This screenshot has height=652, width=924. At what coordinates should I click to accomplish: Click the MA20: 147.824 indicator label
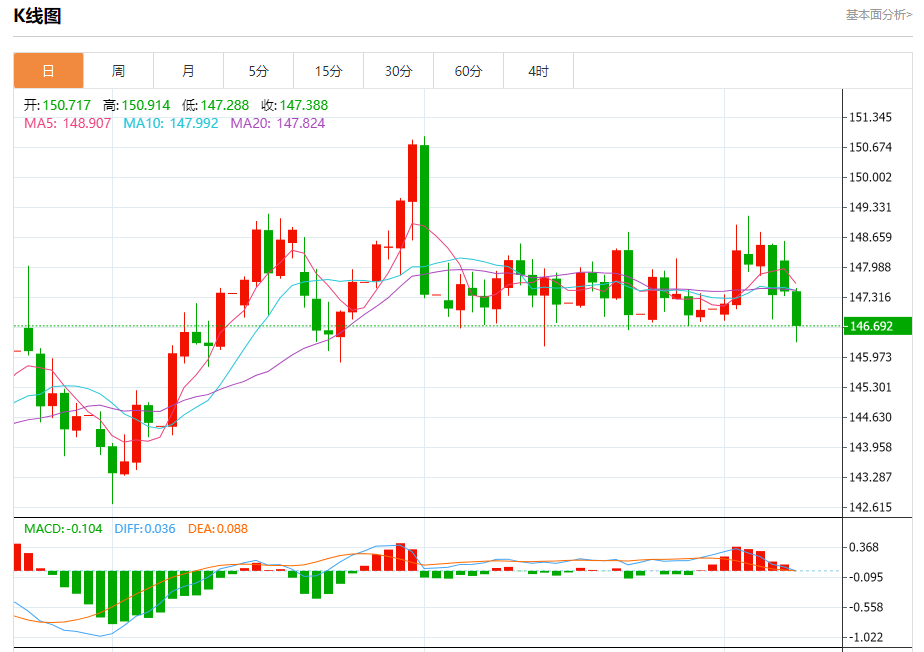(x=278, y=123)
